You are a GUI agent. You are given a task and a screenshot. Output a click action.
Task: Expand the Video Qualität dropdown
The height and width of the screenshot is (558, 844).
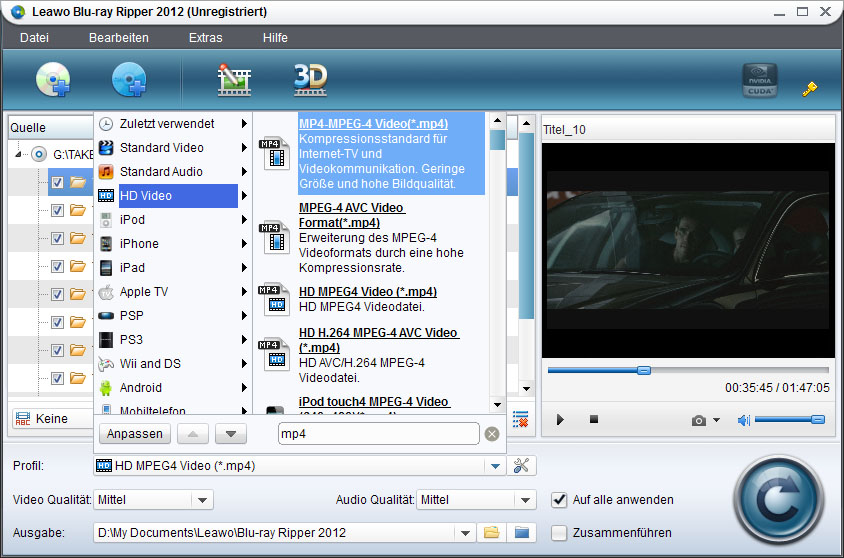(202, 500)
